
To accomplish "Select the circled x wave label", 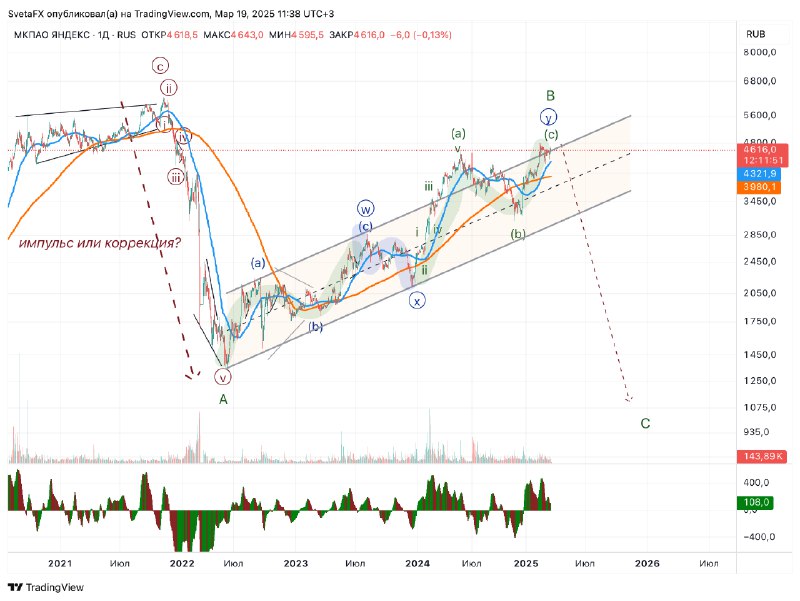I will 417,301.
